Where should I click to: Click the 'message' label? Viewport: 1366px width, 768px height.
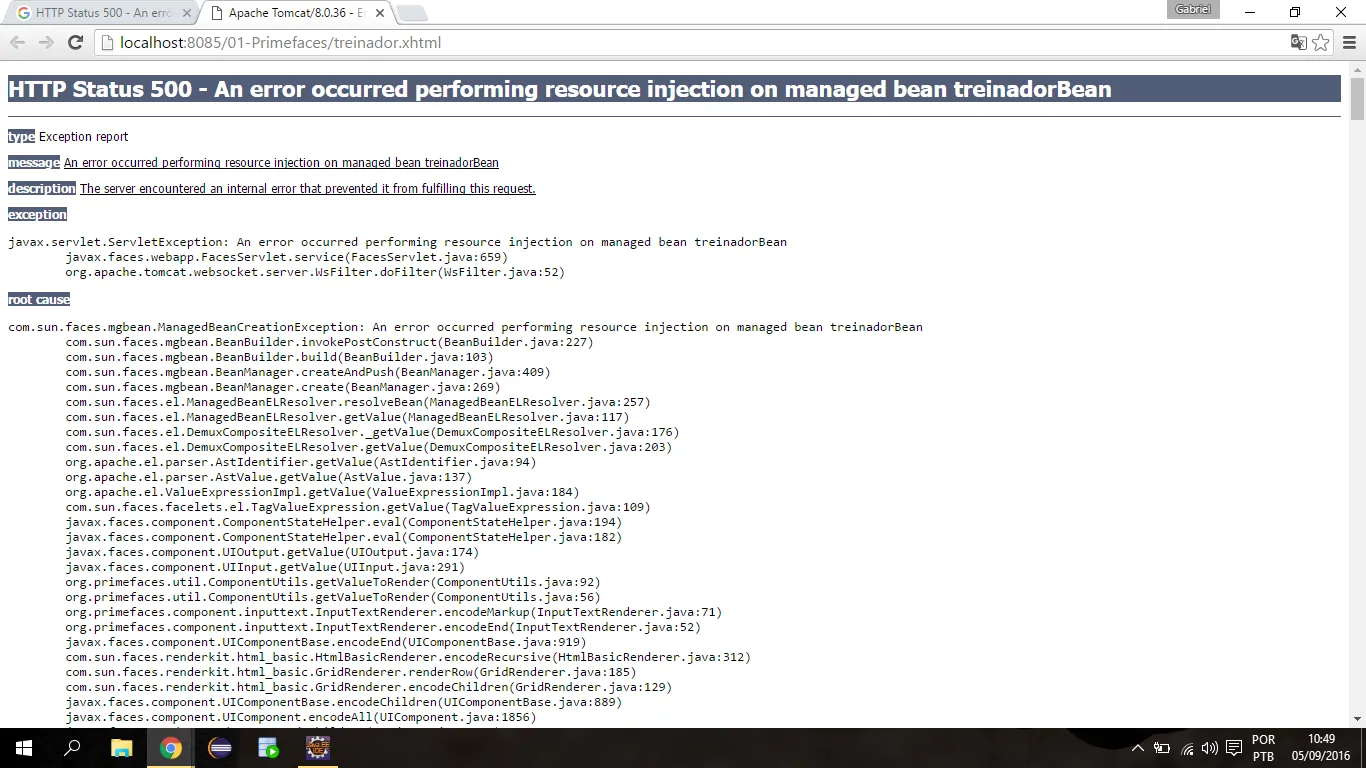coord(34,162)
